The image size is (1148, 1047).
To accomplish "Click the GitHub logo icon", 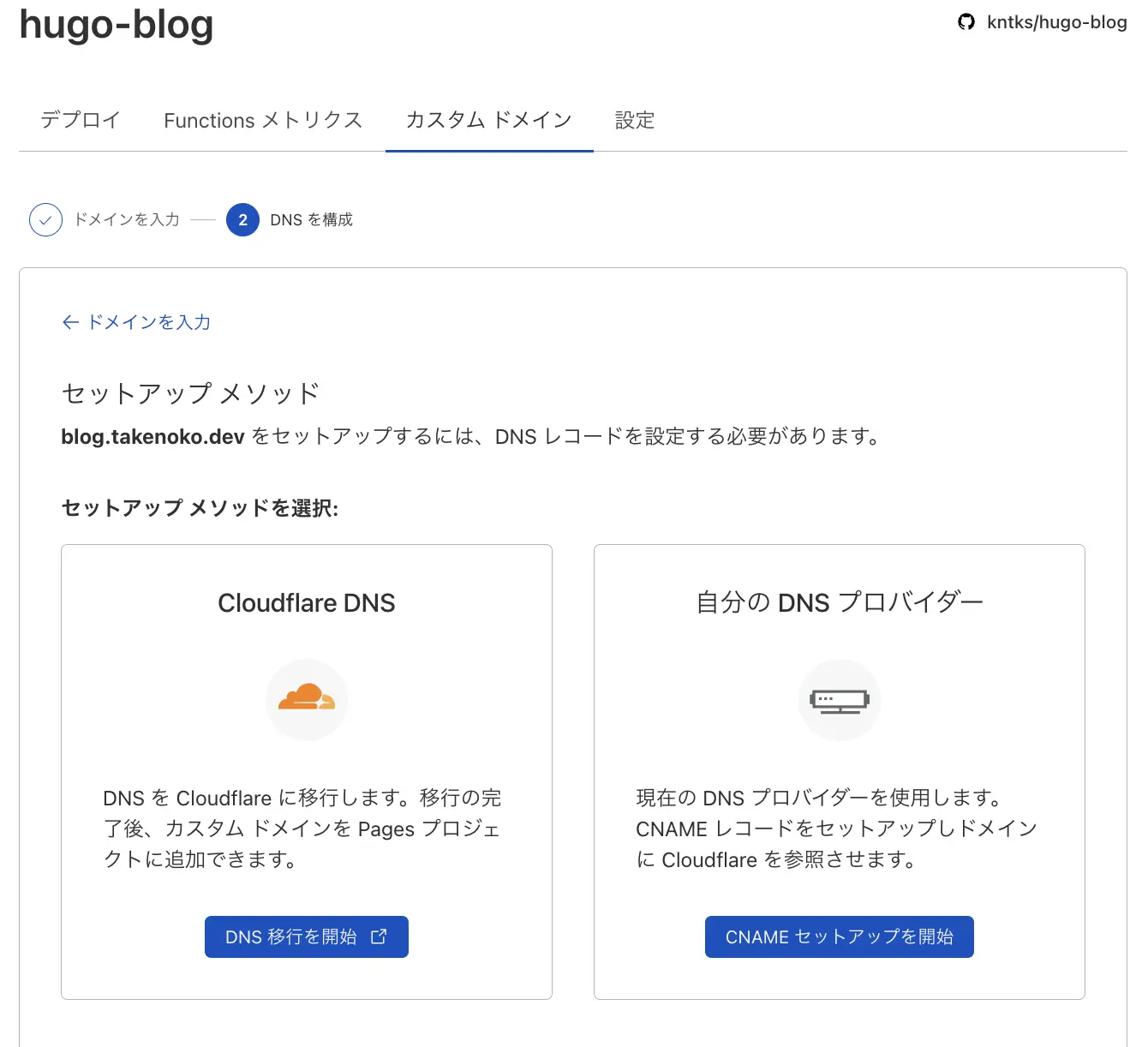I will click(966, 22).
